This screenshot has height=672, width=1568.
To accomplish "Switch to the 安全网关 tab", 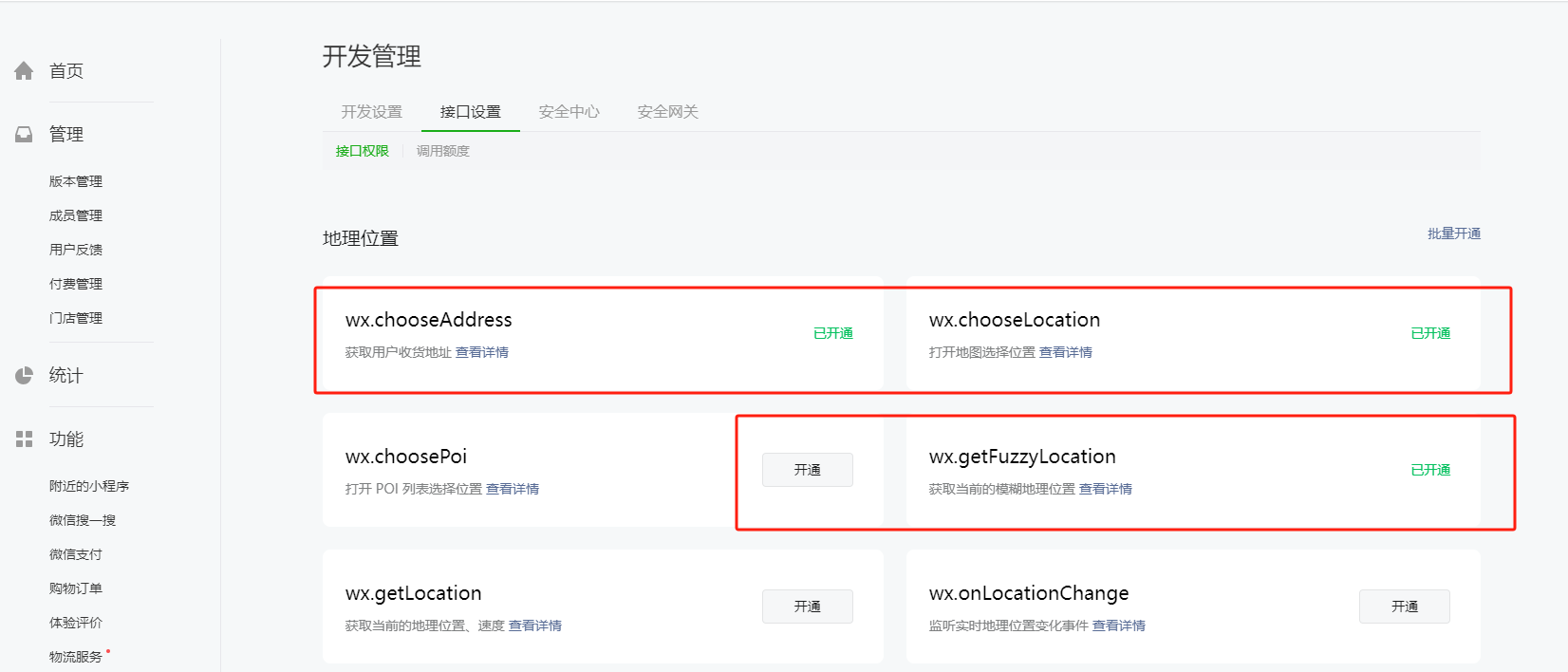I will 668,112.
